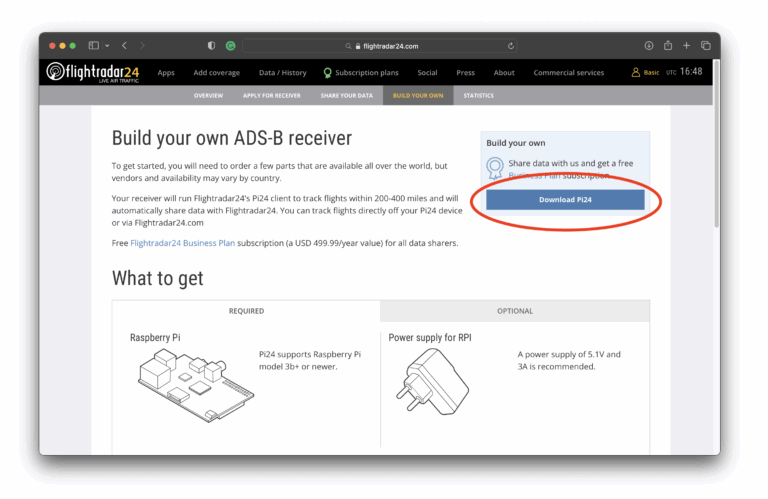The image size is (768, 499).
Task: Open the Data / History menu
Action: pyautogui.click(x=282, y=73)
